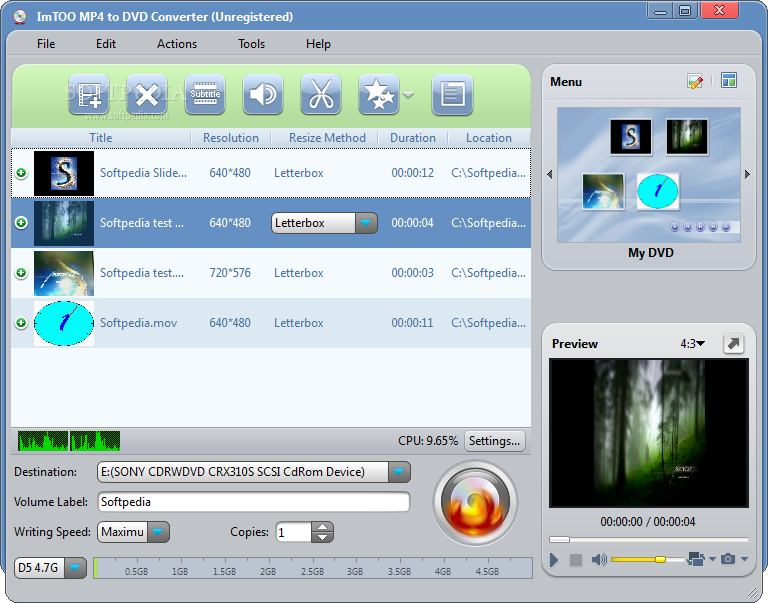The height and width of the screenshot is (603, 768).
Task: Open the Clip scissors tool
Action: click(321, 95)
